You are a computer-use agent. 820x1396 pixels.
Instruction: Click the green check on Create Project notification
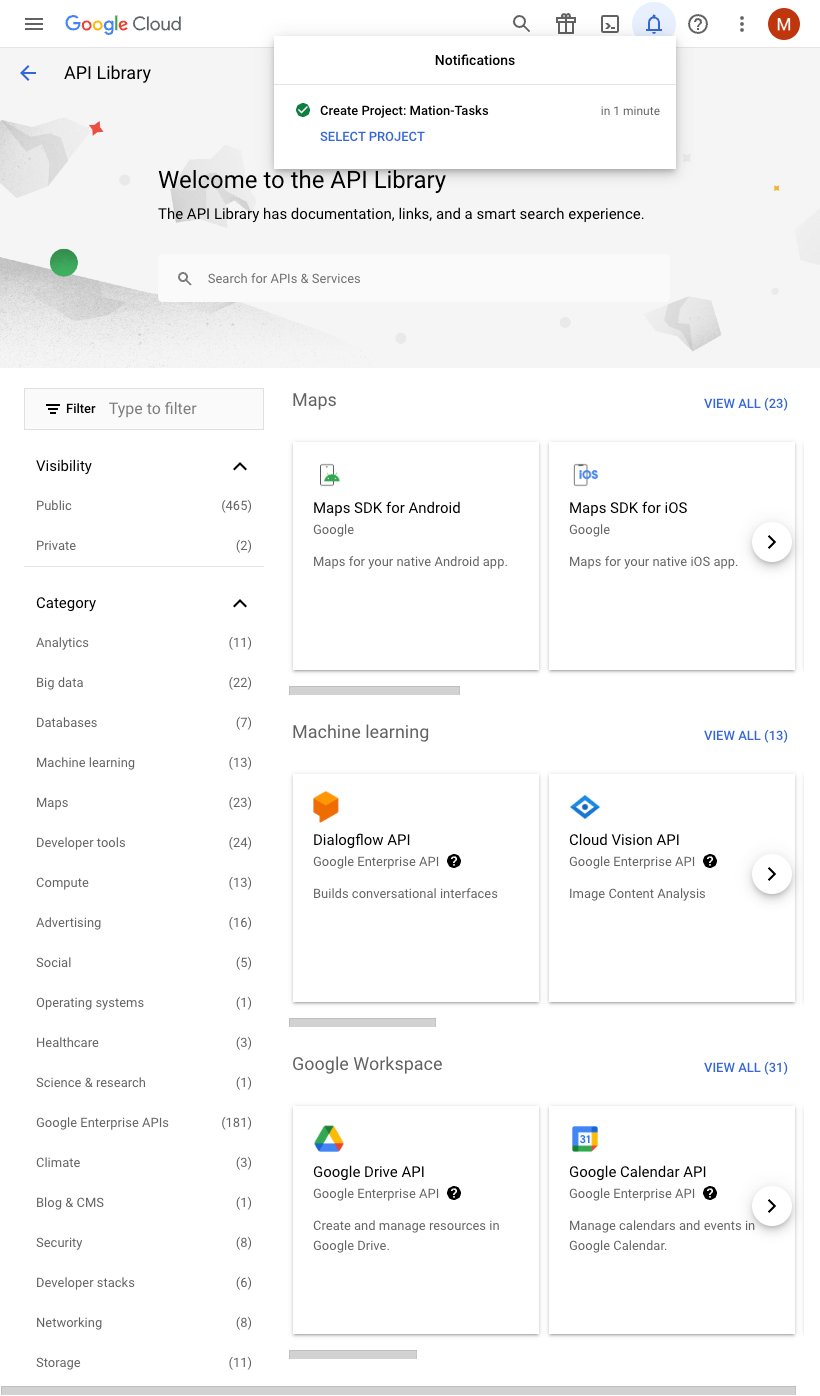click(x=303, y=110)
